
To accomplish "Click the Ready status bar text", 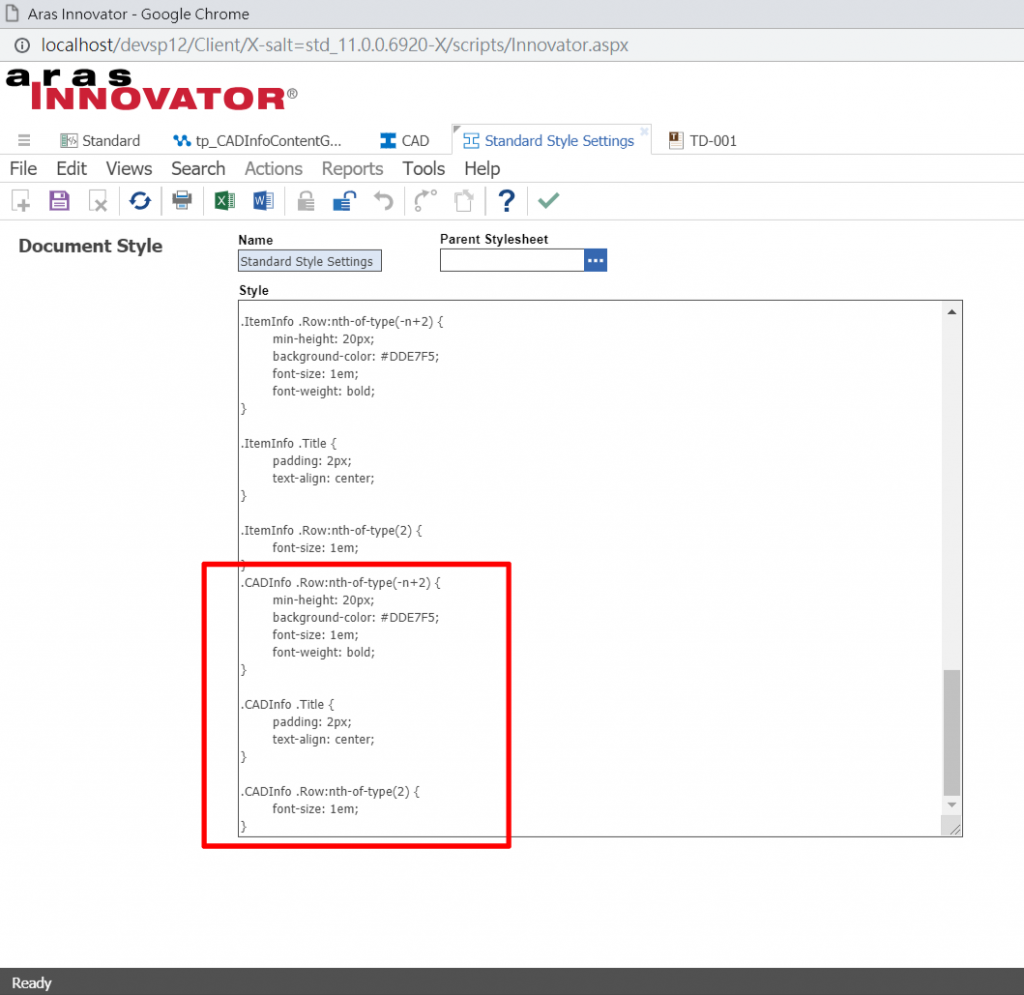I will coord(31,983).
